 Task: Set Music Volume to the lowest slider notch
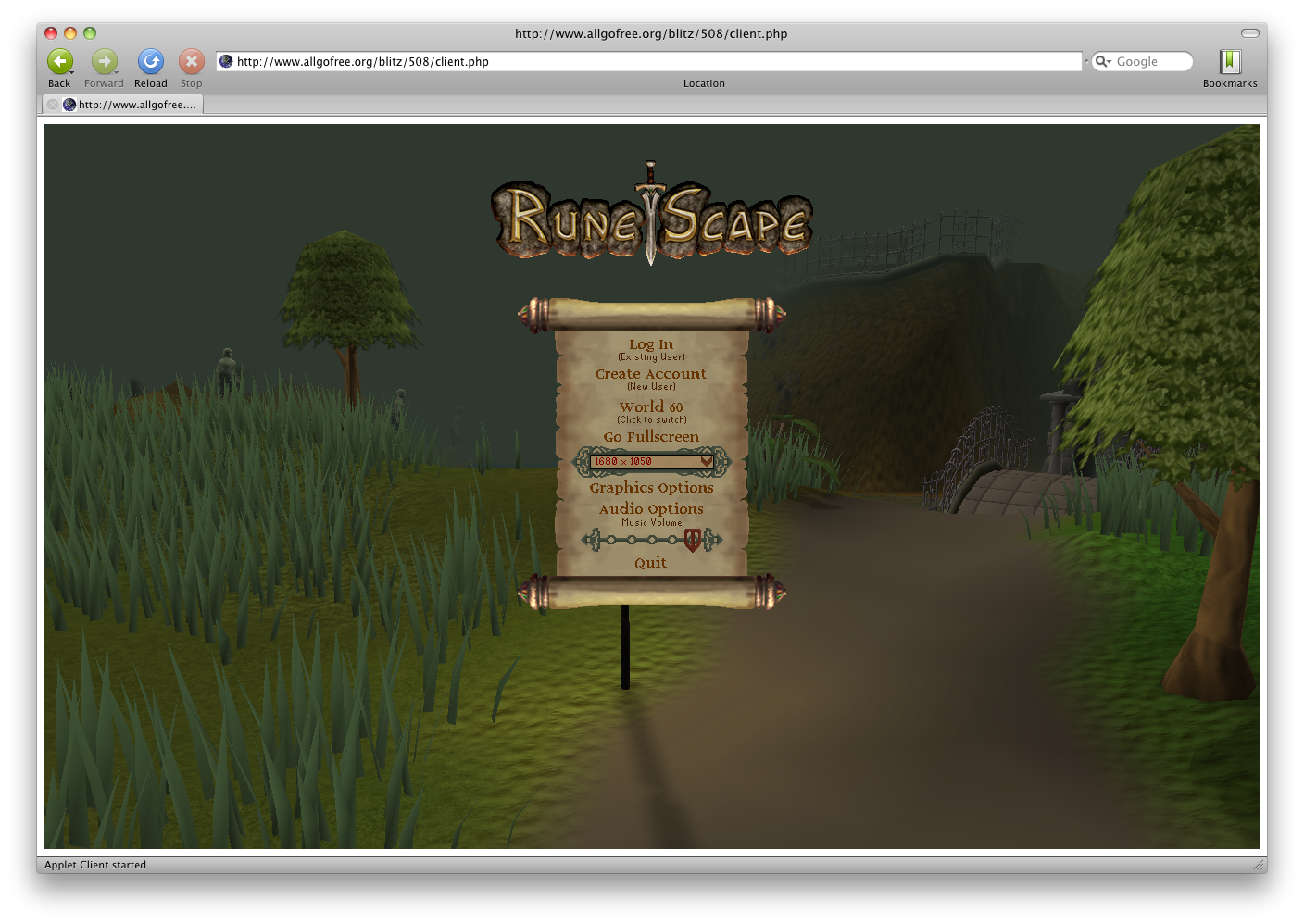coord(611,540)
